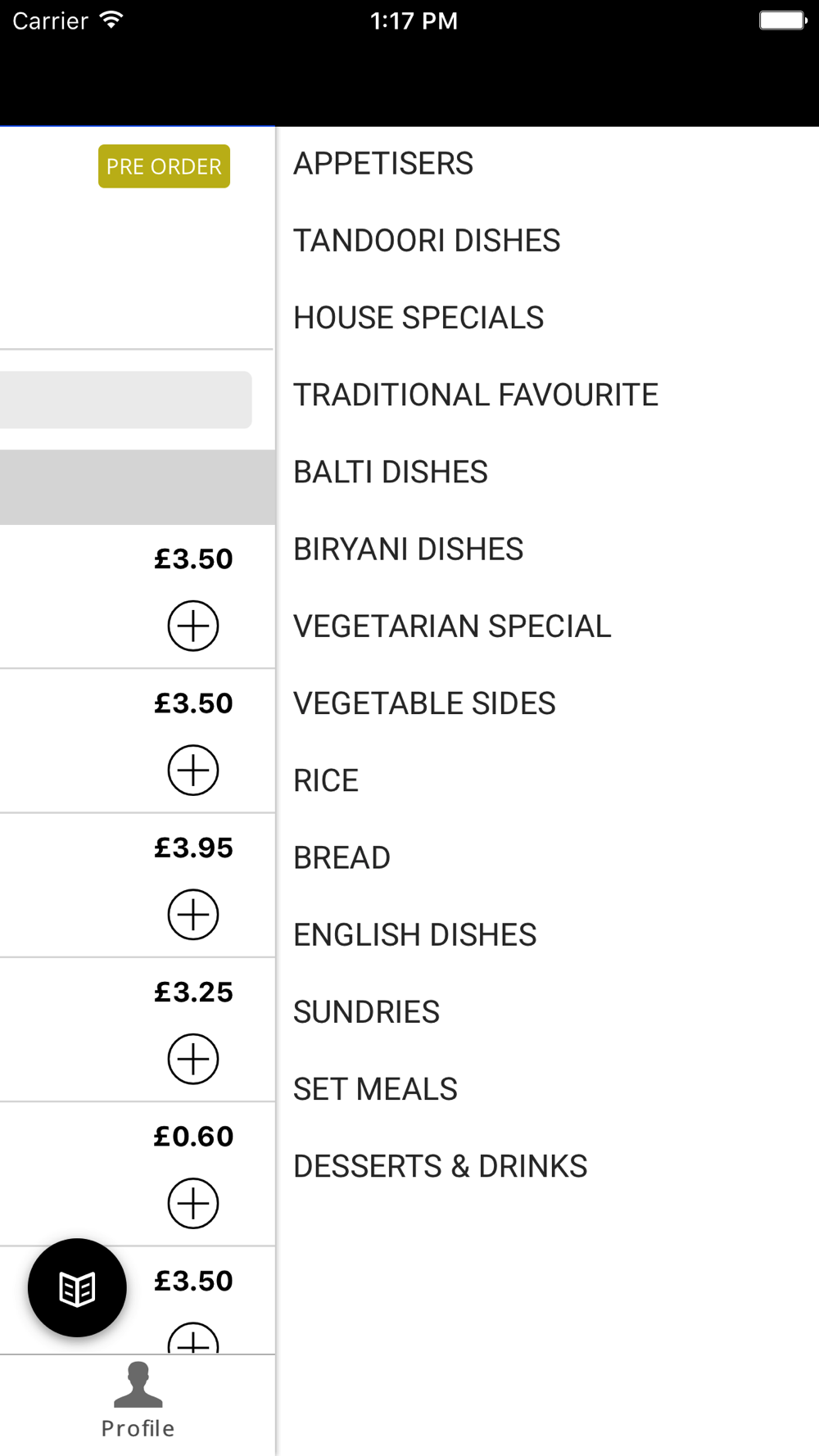Open VEGETARIAN SPECIAL section
Viewport: 819px width, 1456px height.
tap(452, 626)
